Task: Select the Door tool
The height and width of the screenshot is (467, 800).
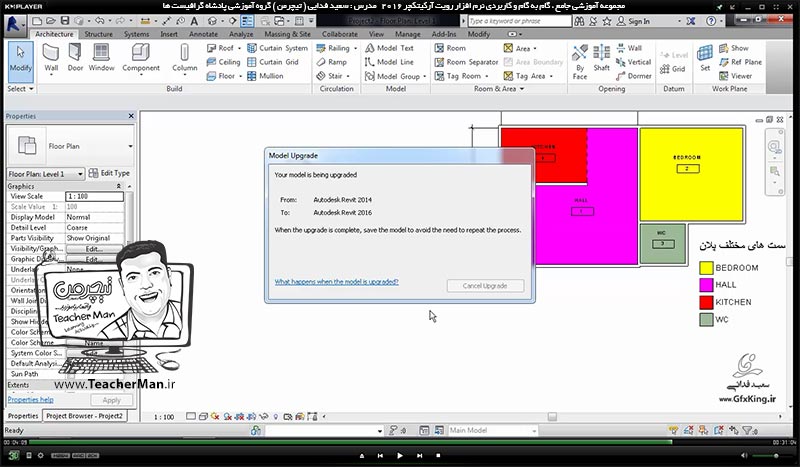Action: coord(75,58)
